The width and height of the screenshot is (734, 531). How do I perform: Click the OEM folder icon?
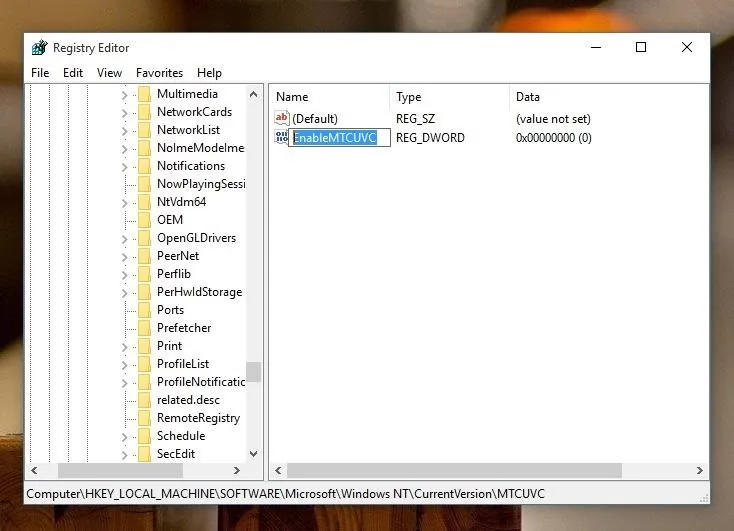(x=145, y=220)
